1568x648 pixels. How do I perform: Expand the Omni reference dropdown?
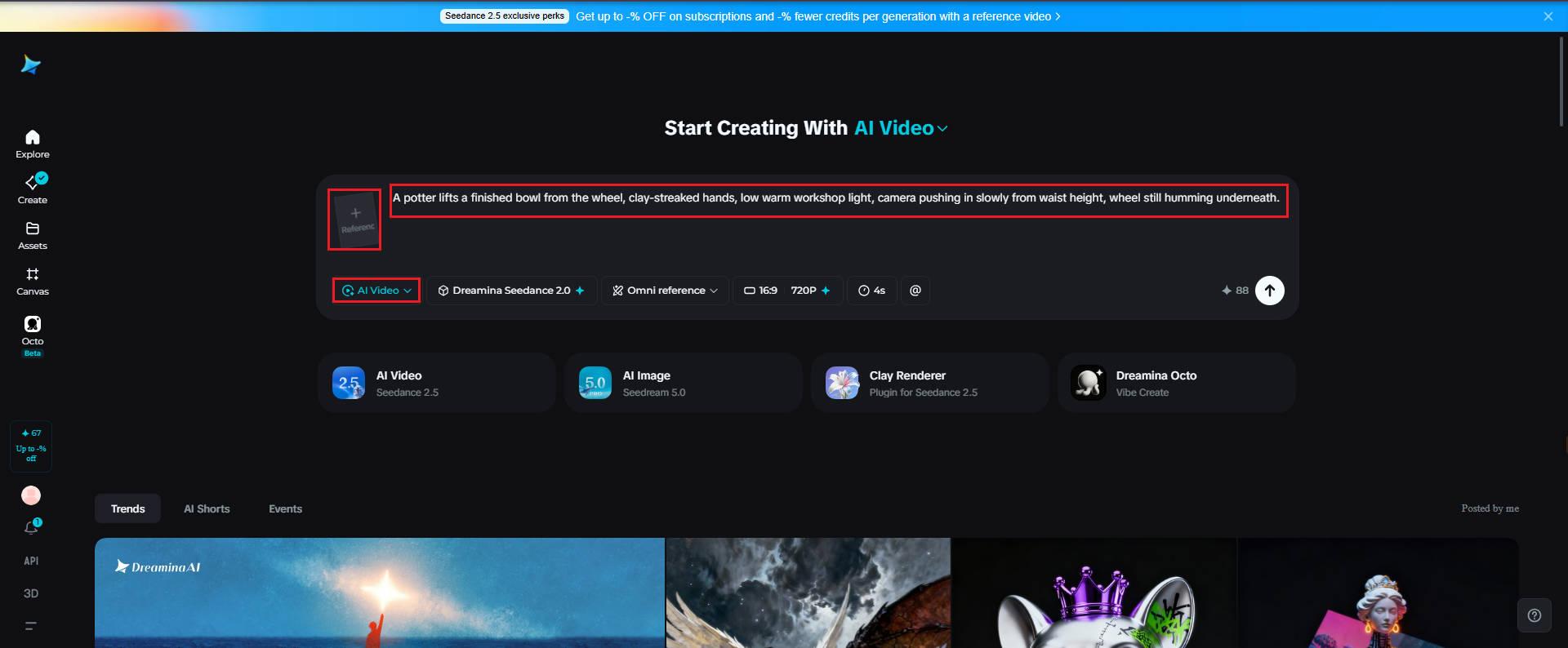[x=665, y=291]
